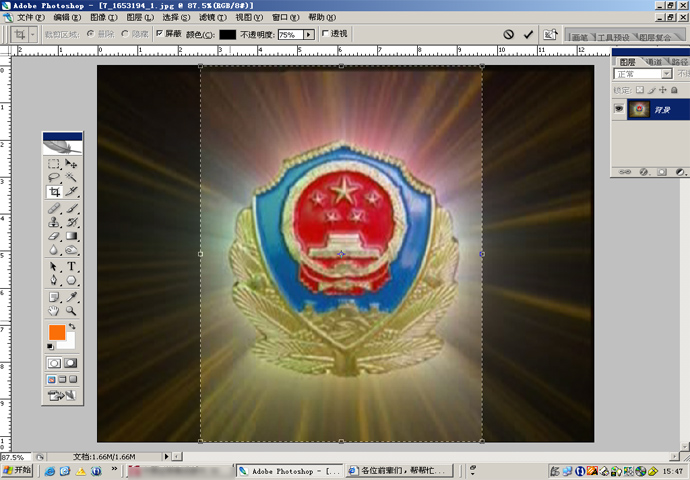Switch to the 路径 paths tab

coord(679,62)
